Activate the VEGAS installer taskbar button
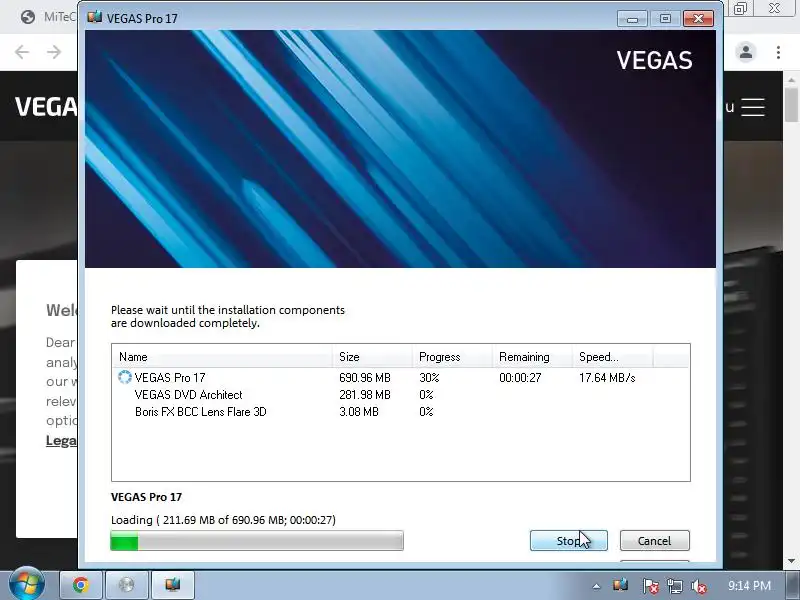The height and width of the screenshot is (600, 800). coord(172,585)
